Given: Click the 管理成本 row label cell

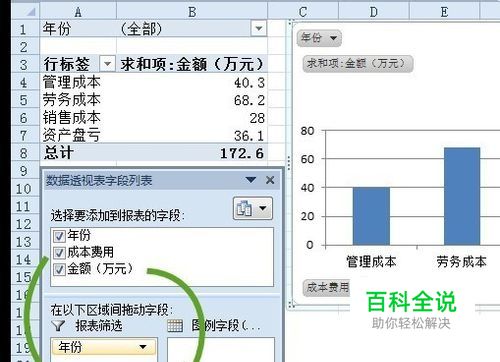Looking at the screenshot, I should tap(78, 82).
